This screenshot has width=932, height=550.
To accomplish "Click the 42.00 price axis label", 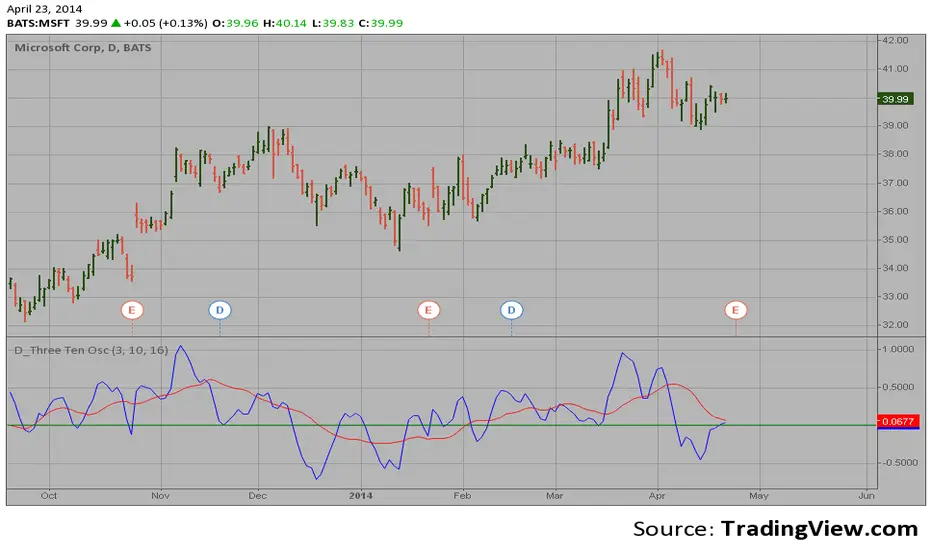I will [896, 40].
